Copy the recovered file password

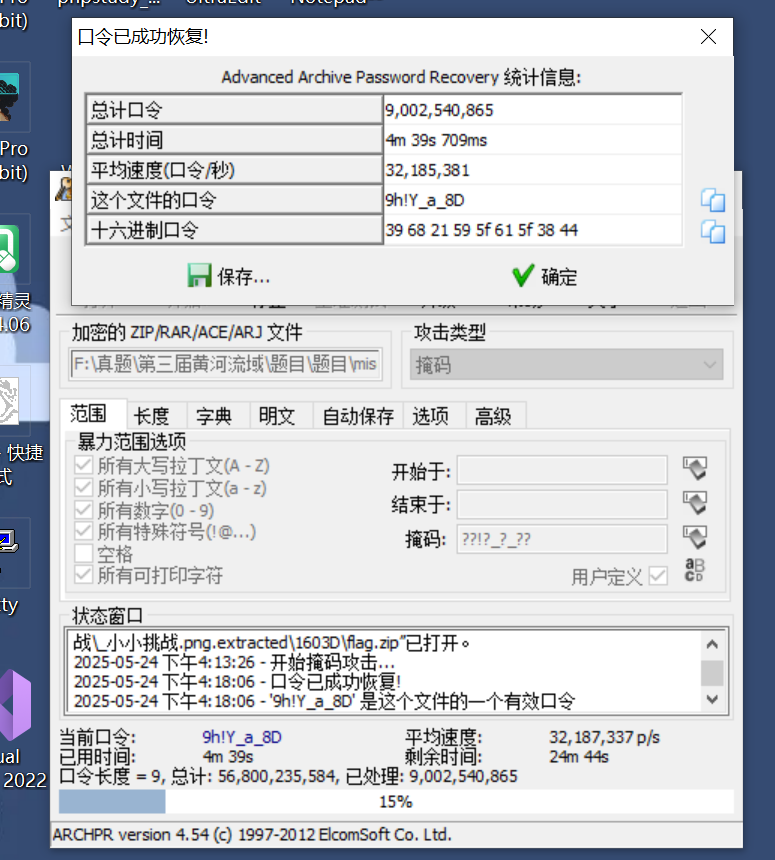(712, 200)
